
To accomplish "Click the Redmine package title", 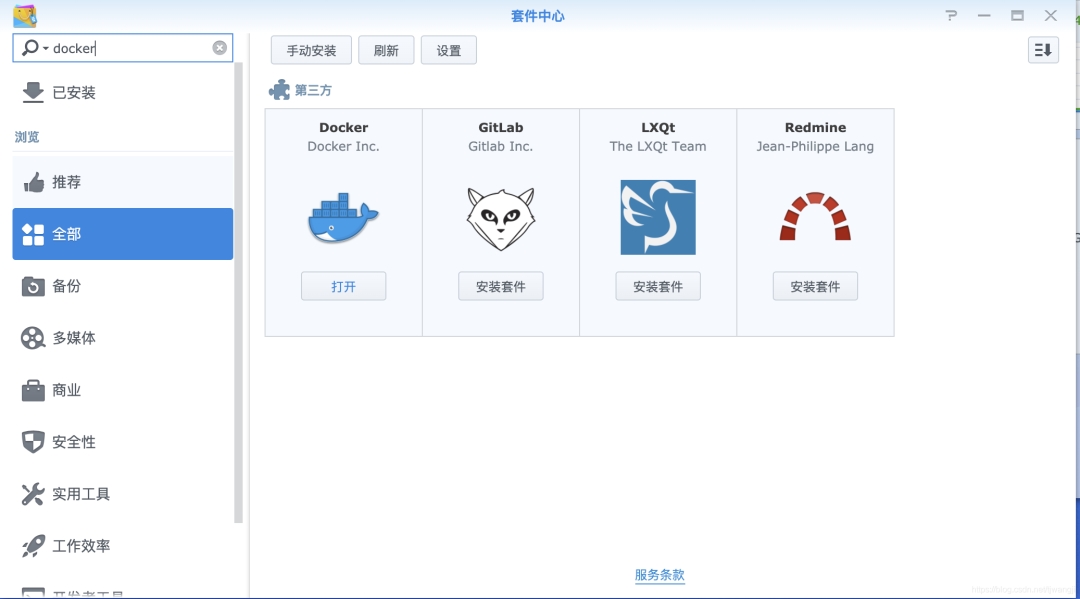I will 816,127.
